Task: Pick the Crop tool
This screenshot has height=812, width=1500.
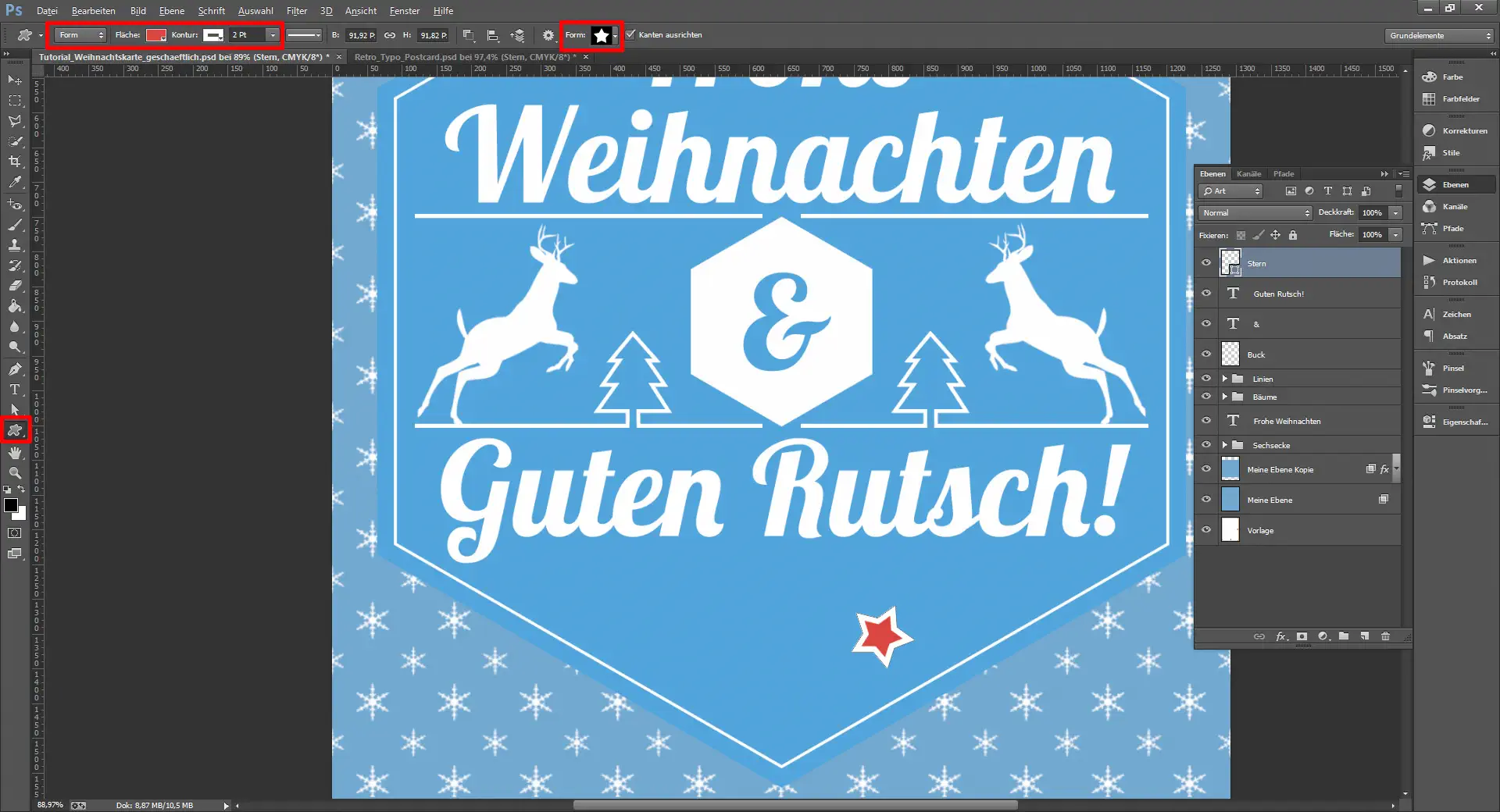Action: point(14,162)
